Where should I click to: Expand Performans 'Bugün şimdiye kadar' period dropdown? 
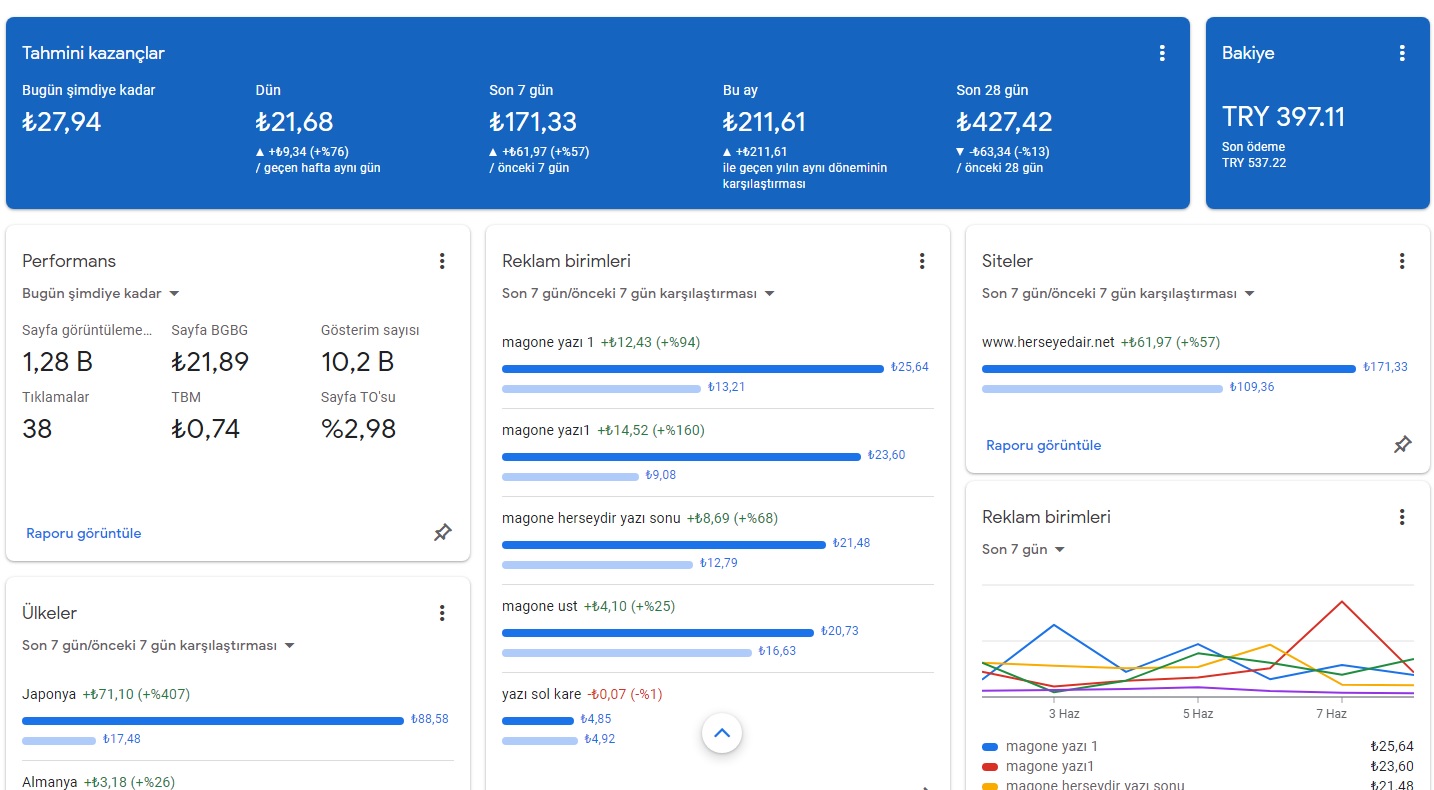click(101, 294)
